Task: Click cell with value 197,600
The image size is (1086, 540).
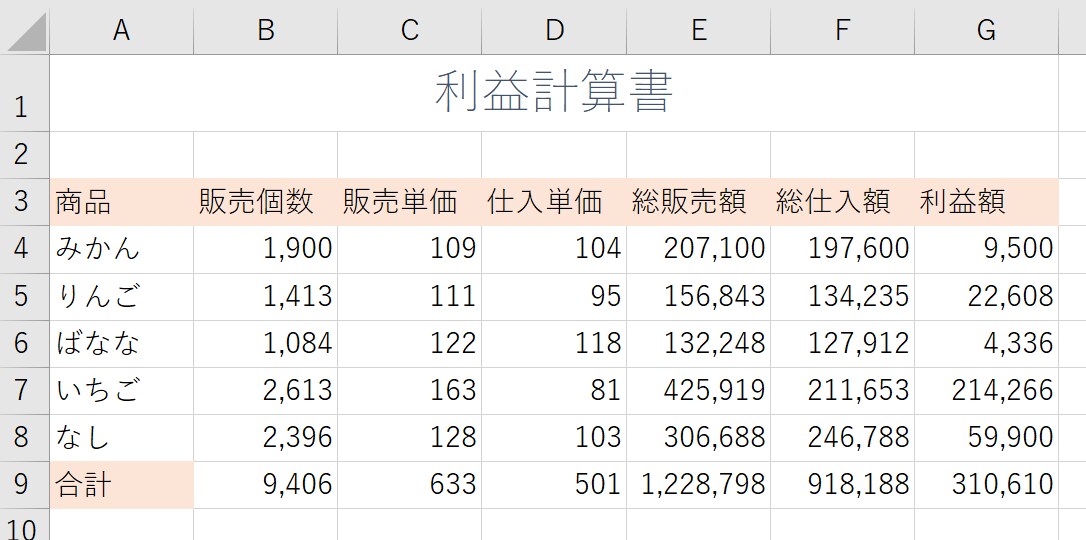Action: click(843, 249)
